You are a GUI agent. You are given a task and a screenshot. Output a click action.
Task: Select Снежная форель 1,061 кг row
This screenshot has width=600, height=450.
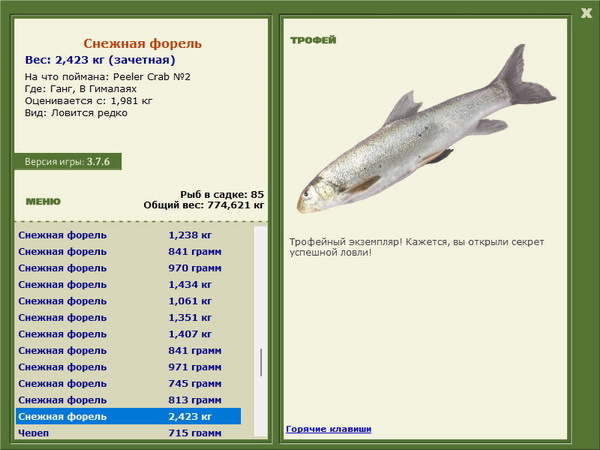[128, 301]
